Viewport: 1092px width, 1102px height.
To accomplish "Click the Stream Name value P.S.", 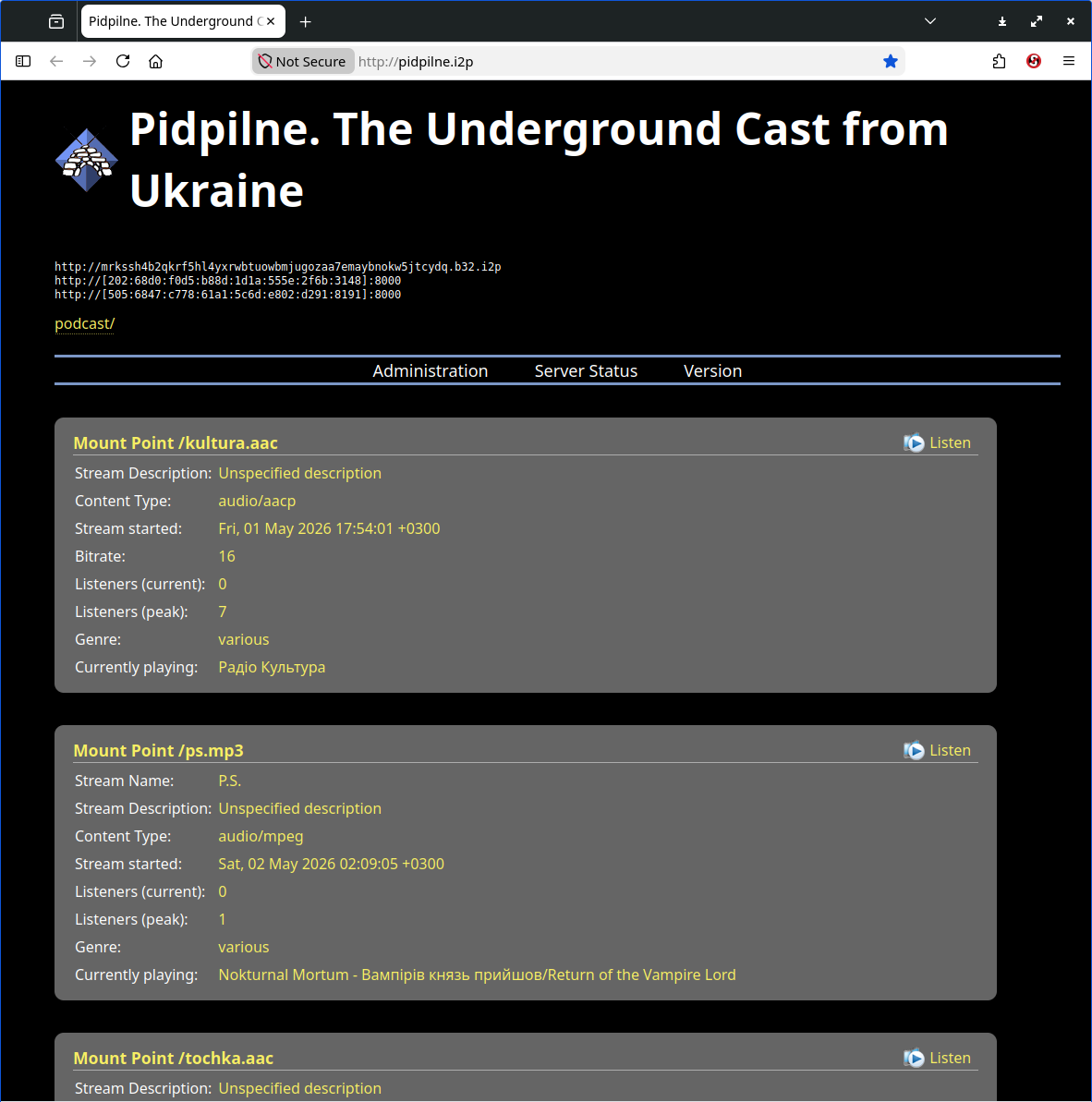I will pyautogui.click(x=230, y=781).
